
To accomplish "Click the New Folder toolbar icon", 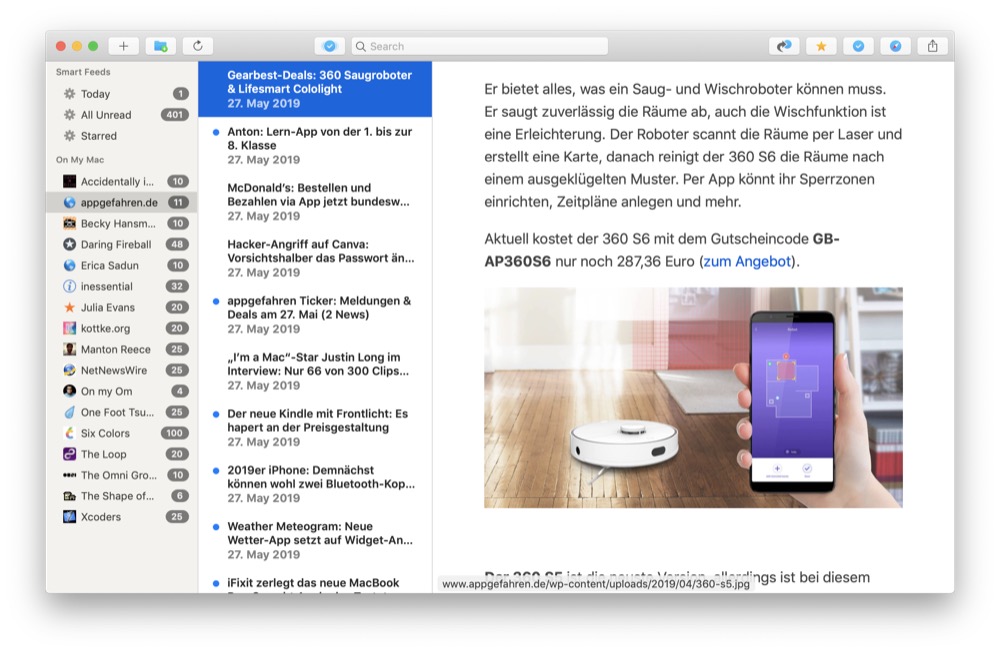I will tap(160, 46).
